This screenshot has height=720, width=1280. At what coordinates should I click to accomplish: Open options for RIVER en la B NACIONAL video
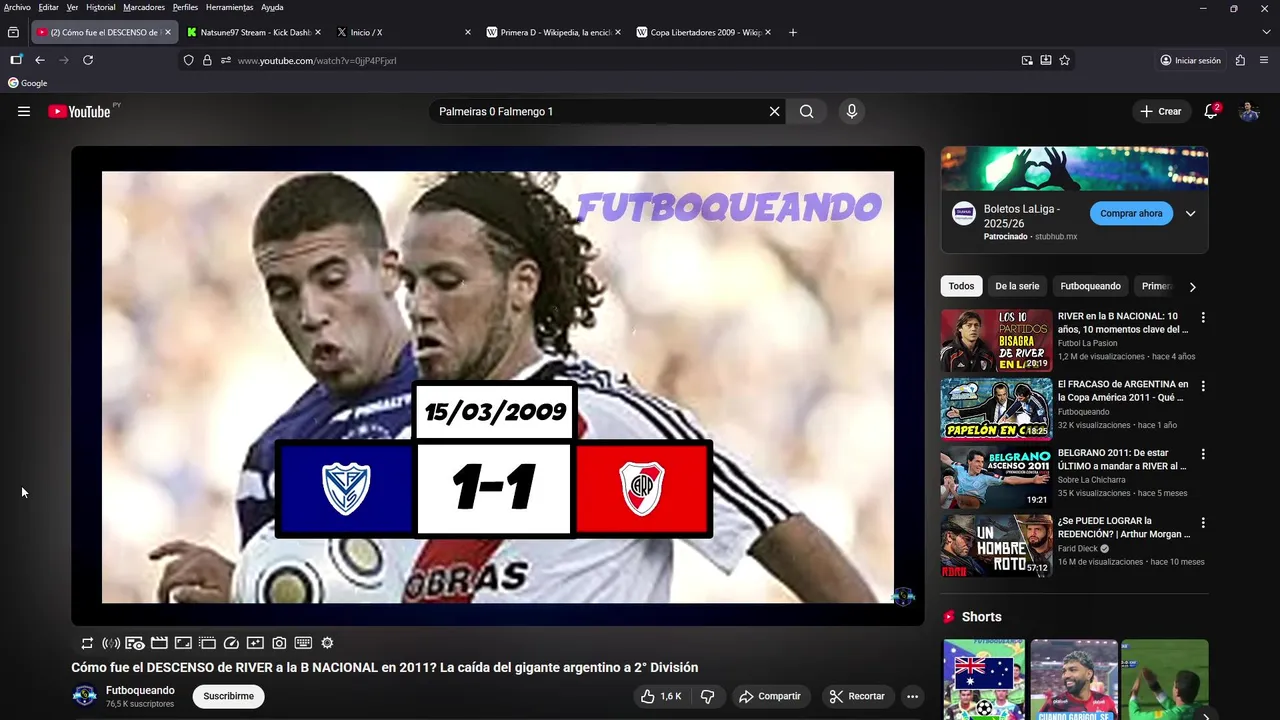tap(1203, 317)
